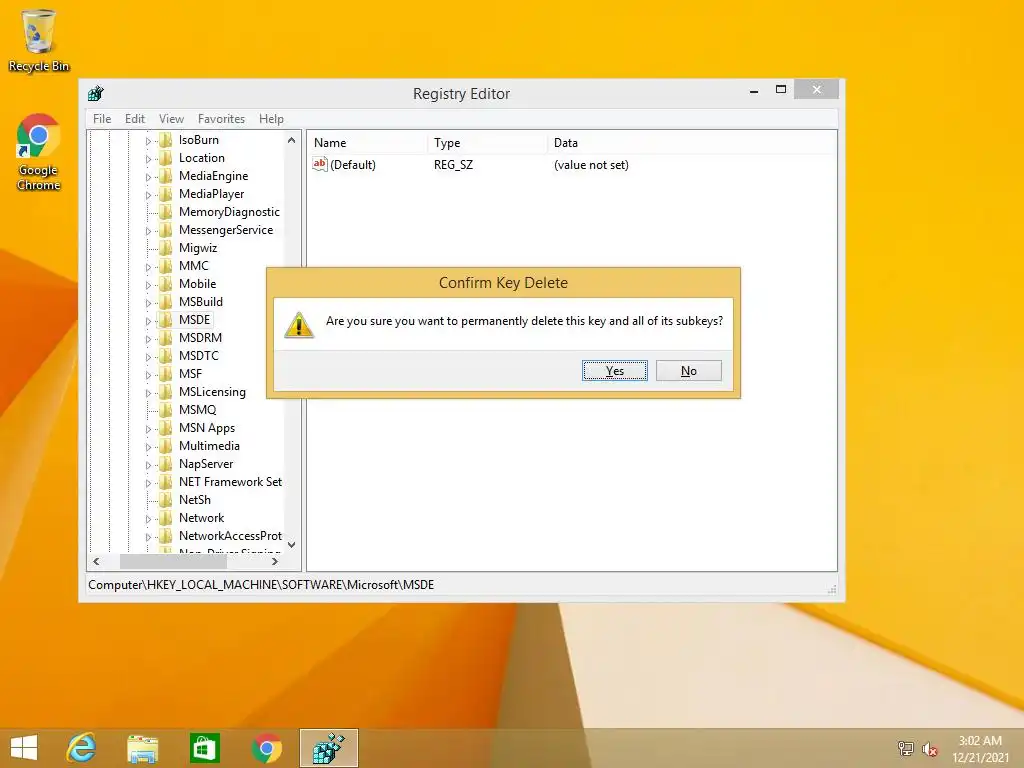This screenshot has height=768, width=1024.
Task: Click the REG_SZ type cell
Action: tap(453, 165)
